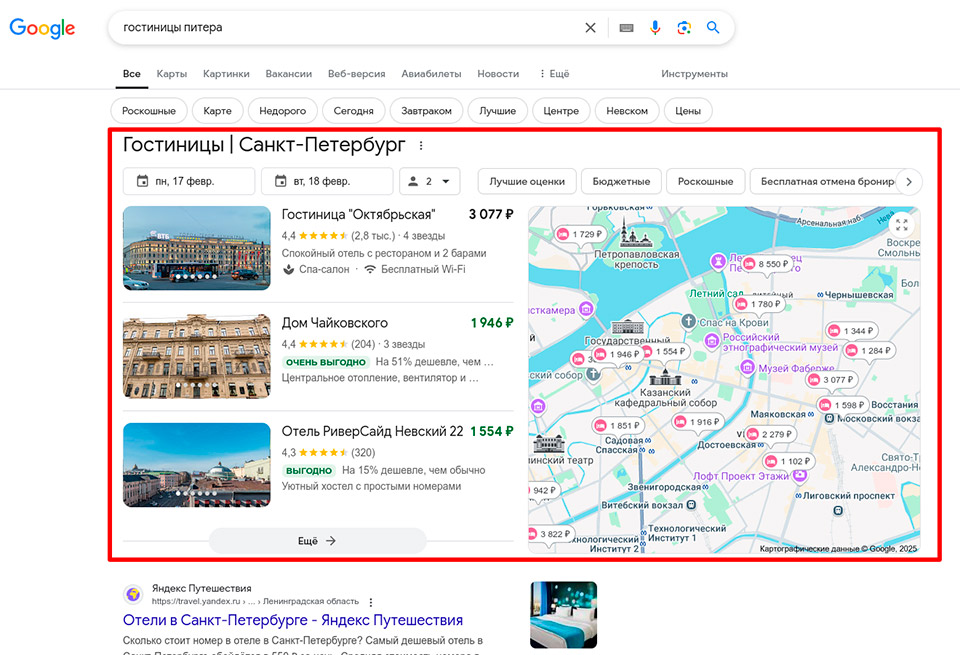Toggle the Бесплатная отмена бронирования filter
Screen dimensions: 960x655
coord(828,181)
